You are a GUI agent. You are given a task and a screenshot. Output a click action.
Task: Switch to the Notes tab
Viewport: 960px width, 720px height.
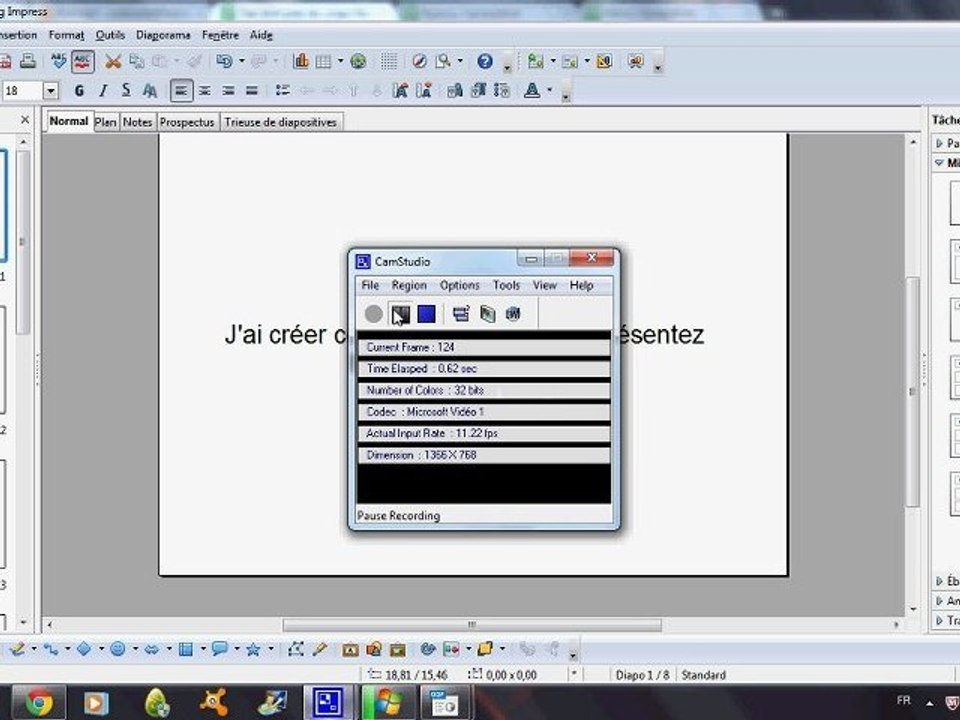click(x=137, y=122)
